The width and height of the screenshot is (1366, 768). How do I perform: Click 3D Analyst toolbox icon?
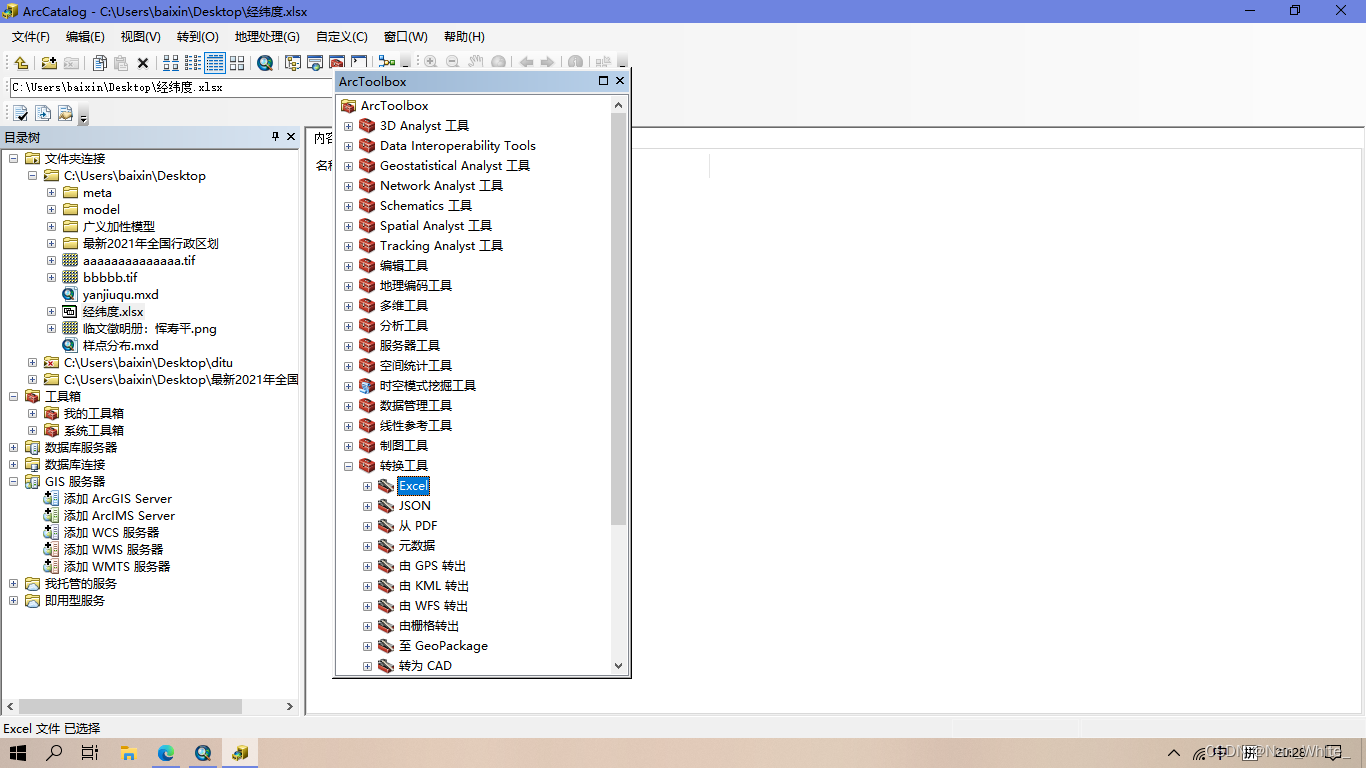[x=367, y=126]
